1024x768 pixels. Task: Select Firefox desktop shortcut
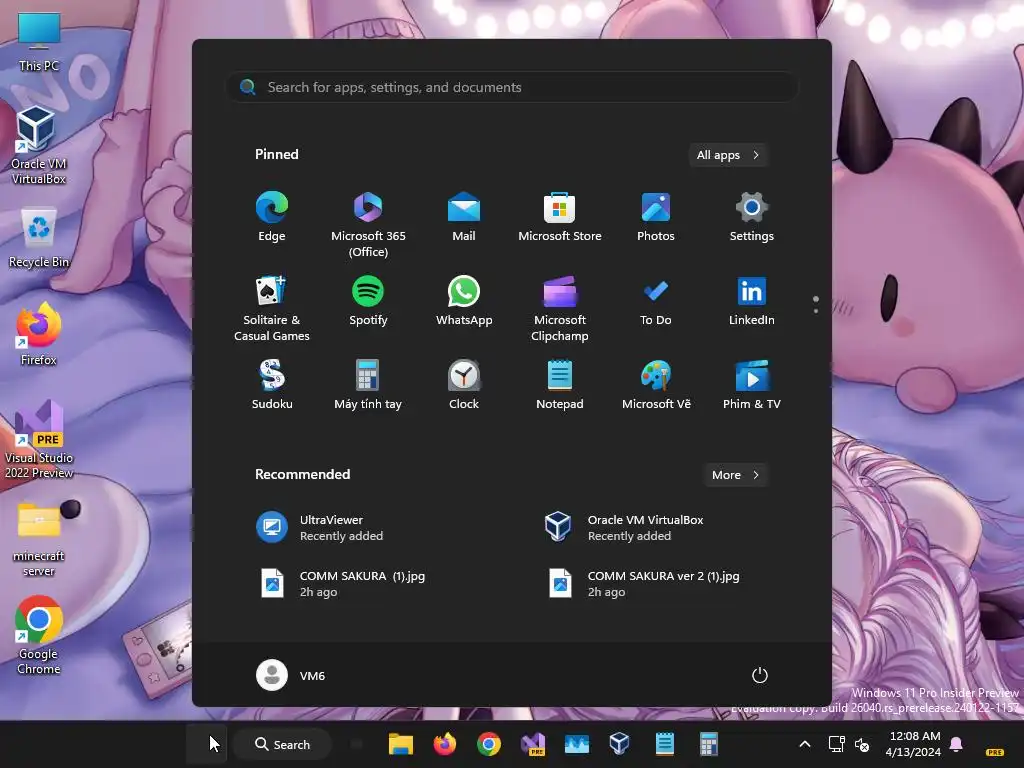click(x=39, y=334)
